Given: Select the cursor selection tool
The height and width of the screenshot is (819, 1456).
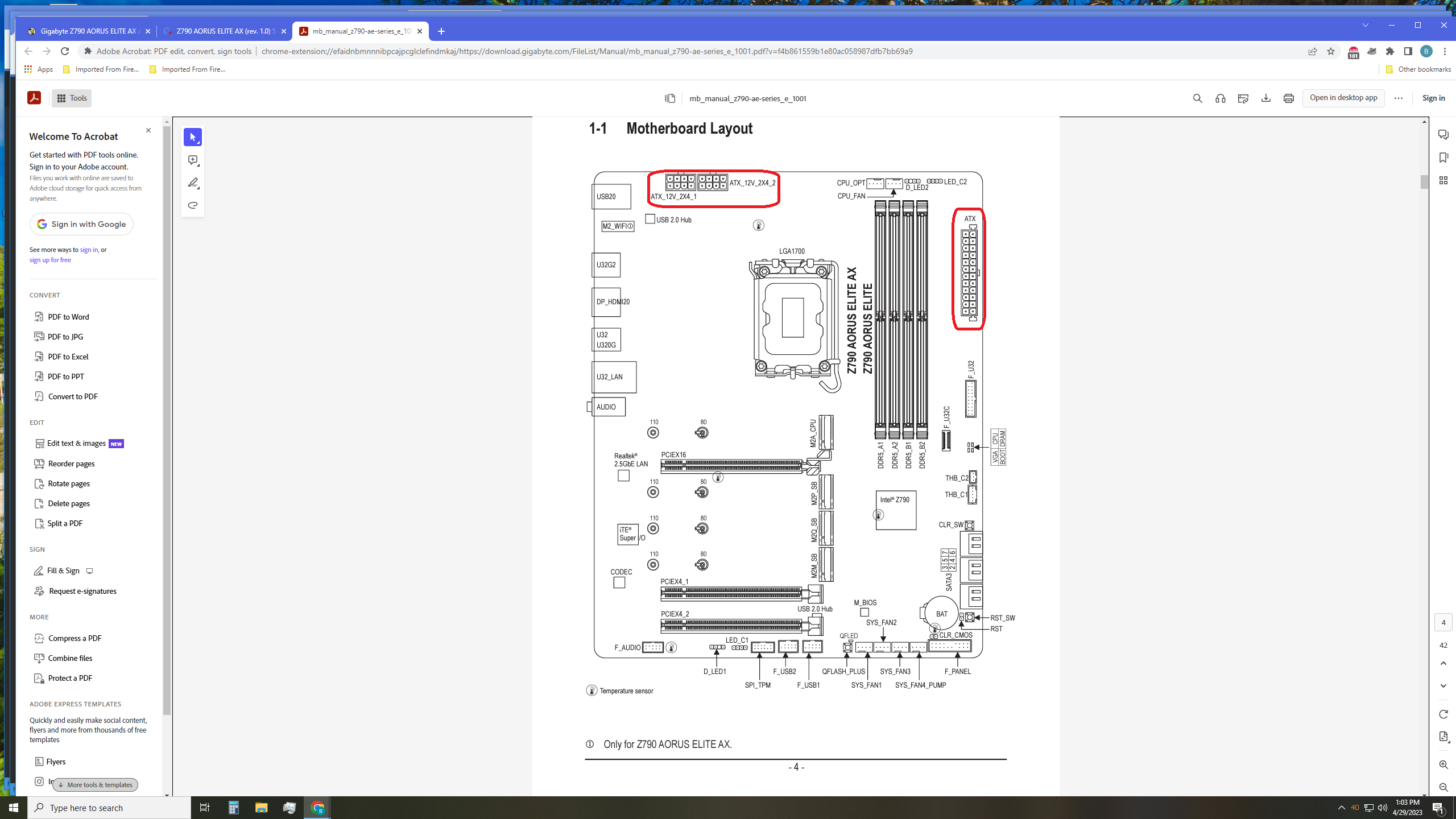Looking at the screenshot, I should (x=193, y=137).
